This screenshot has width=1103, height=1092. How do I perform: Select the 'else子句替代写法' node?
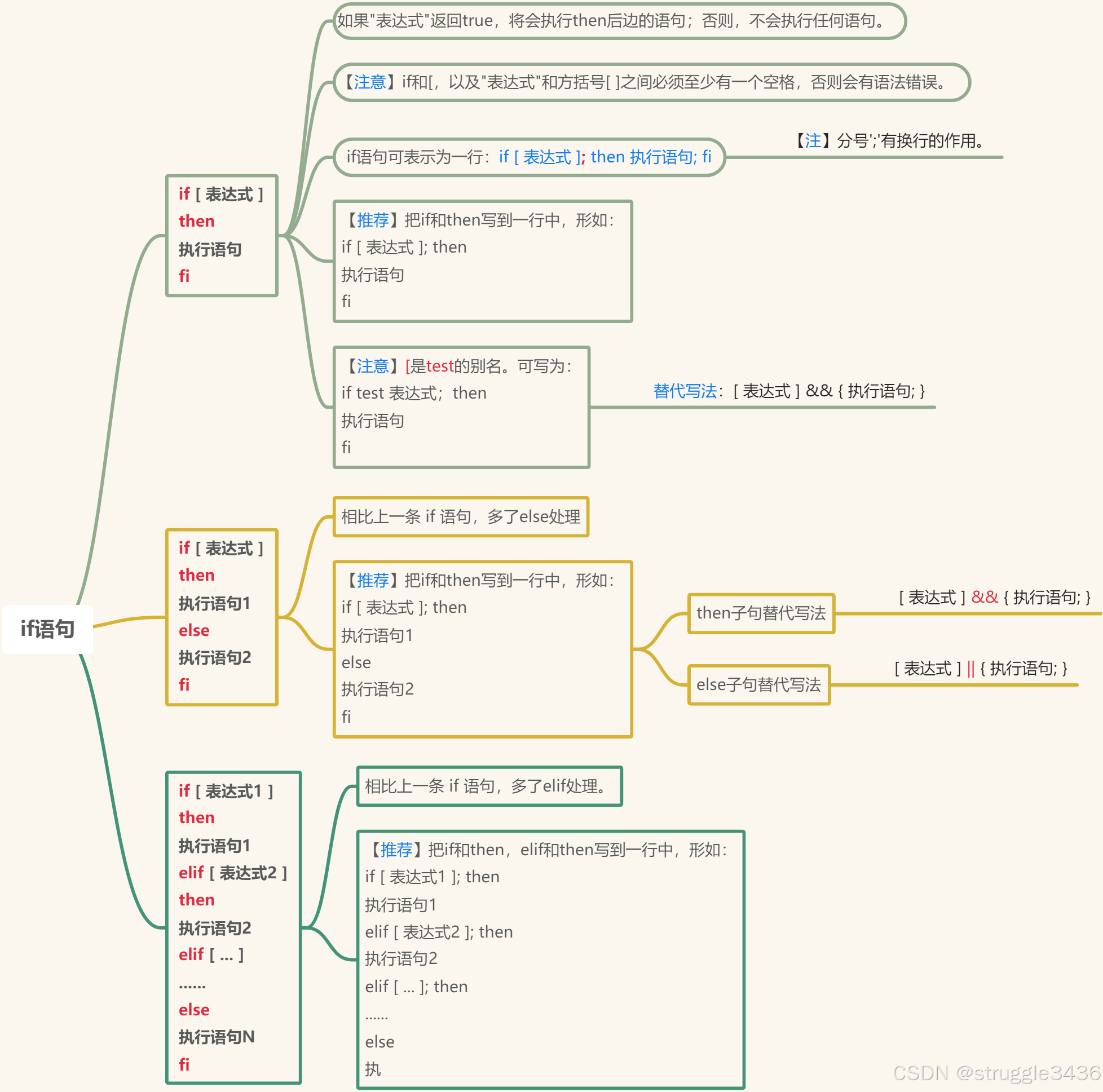[x=758, y=684]
